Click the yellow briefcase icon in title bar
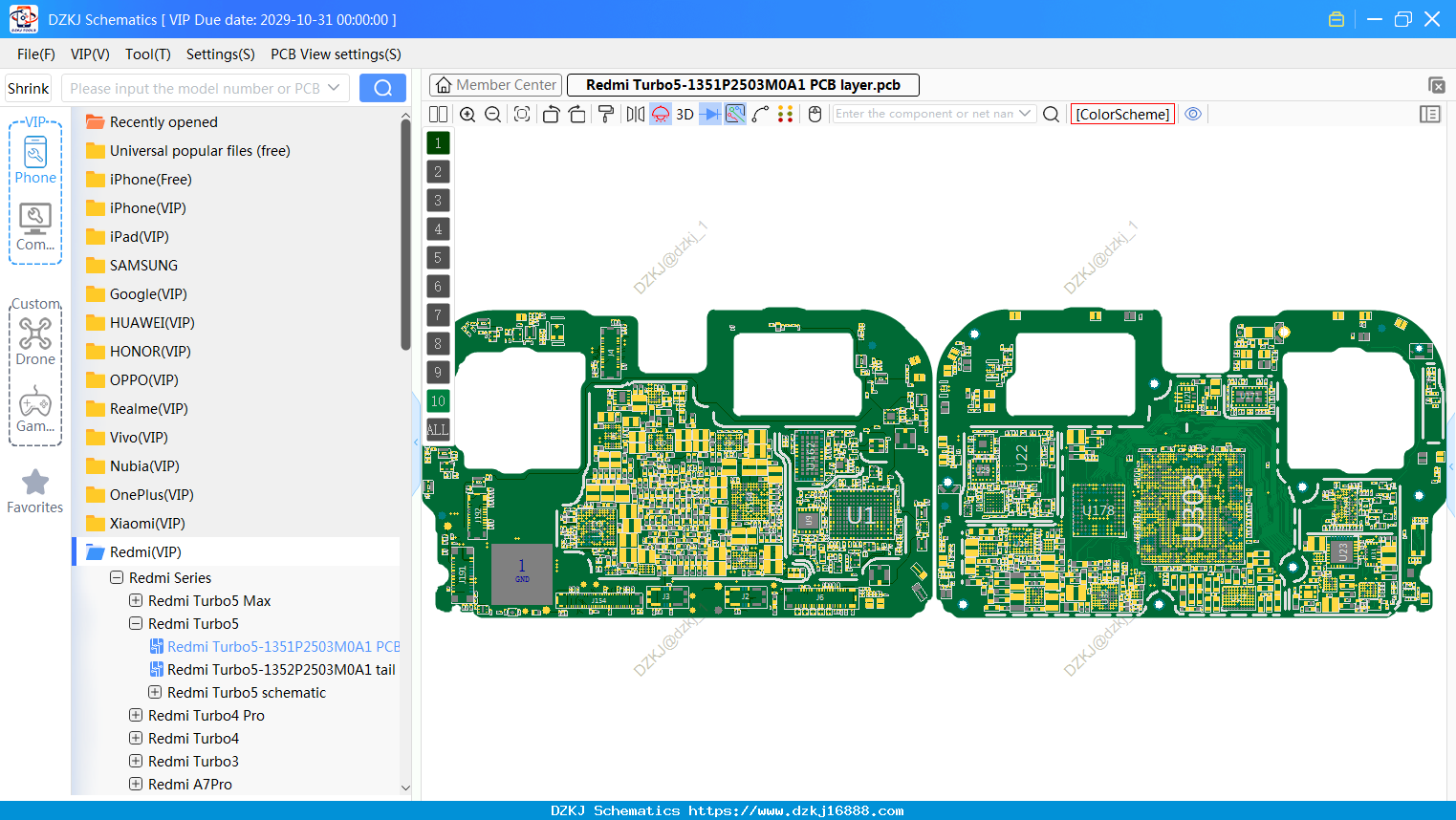The width and height of the screenshot is (1456, 820). click(1336, 19)
